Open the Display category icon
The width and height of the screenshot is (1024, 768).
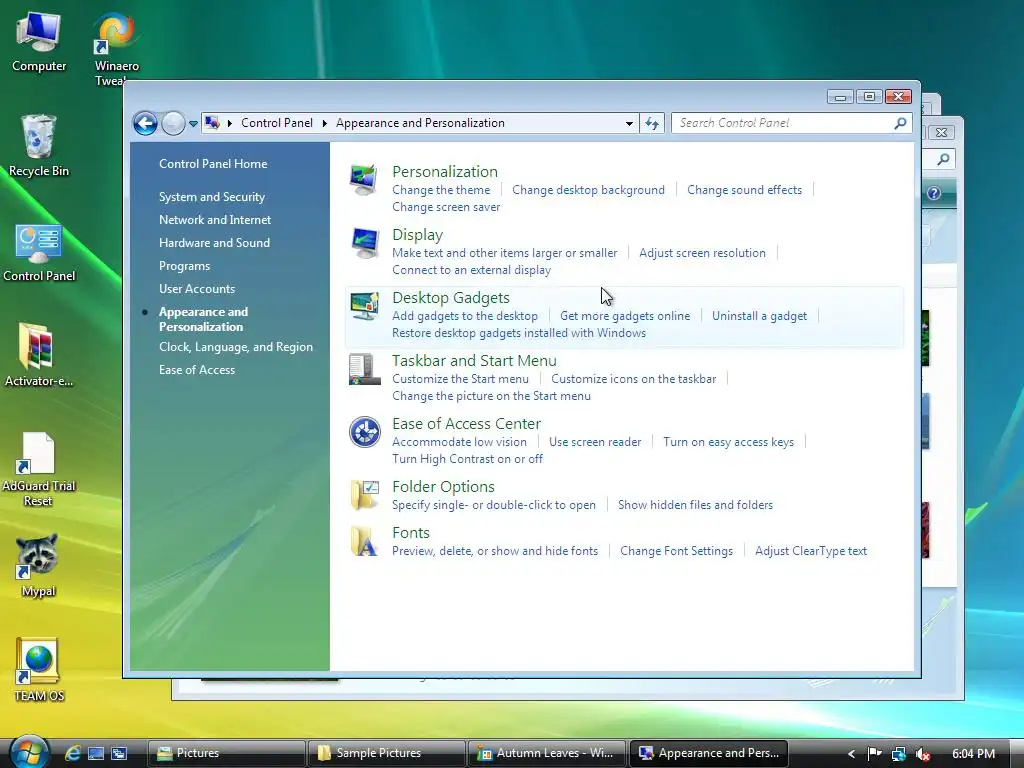pyautogui.click(x=364, y=242)
